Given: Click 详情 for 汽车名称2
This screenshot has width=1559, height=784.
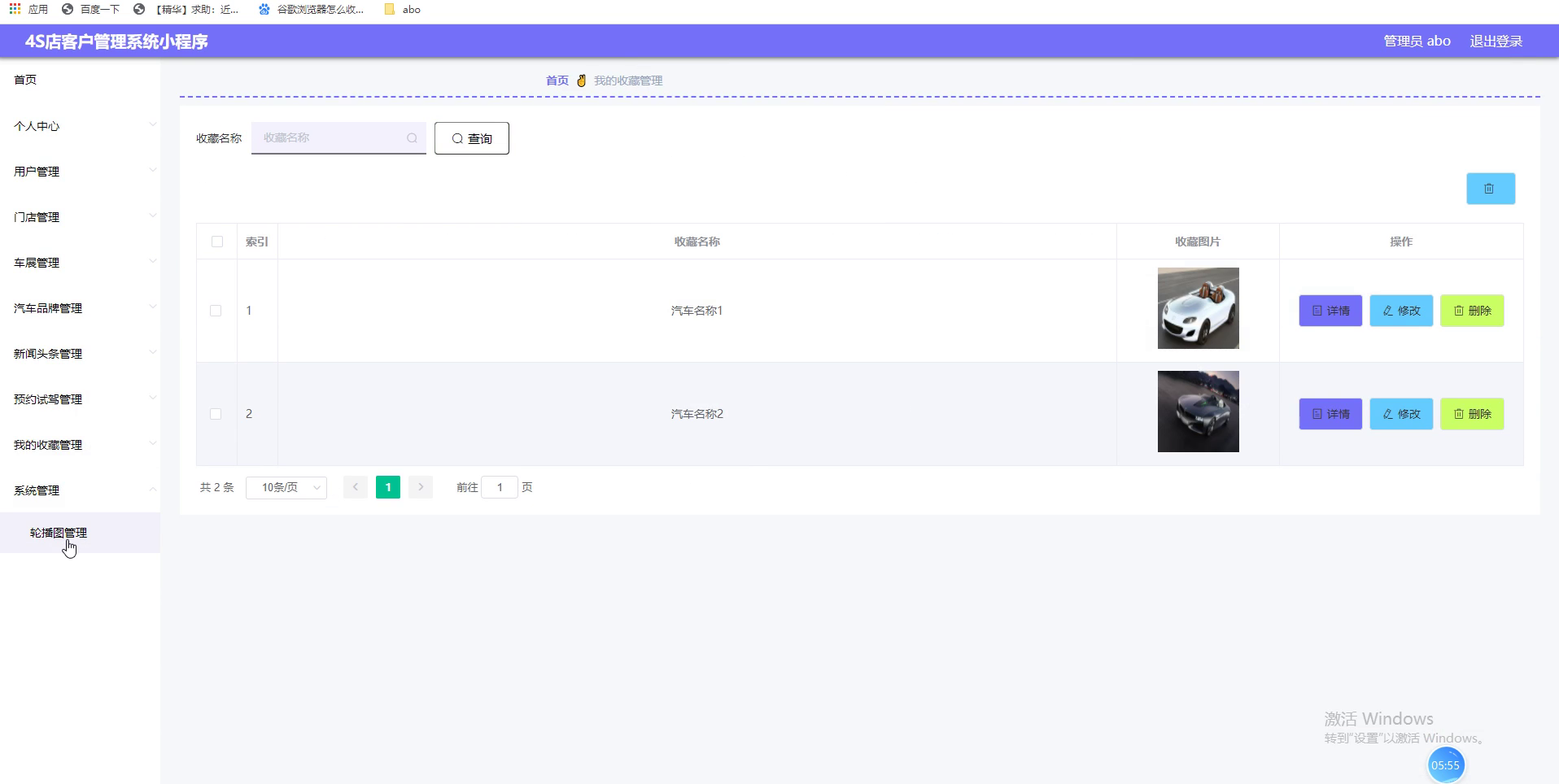Looking at the screenshot, I should (1330, 414).
